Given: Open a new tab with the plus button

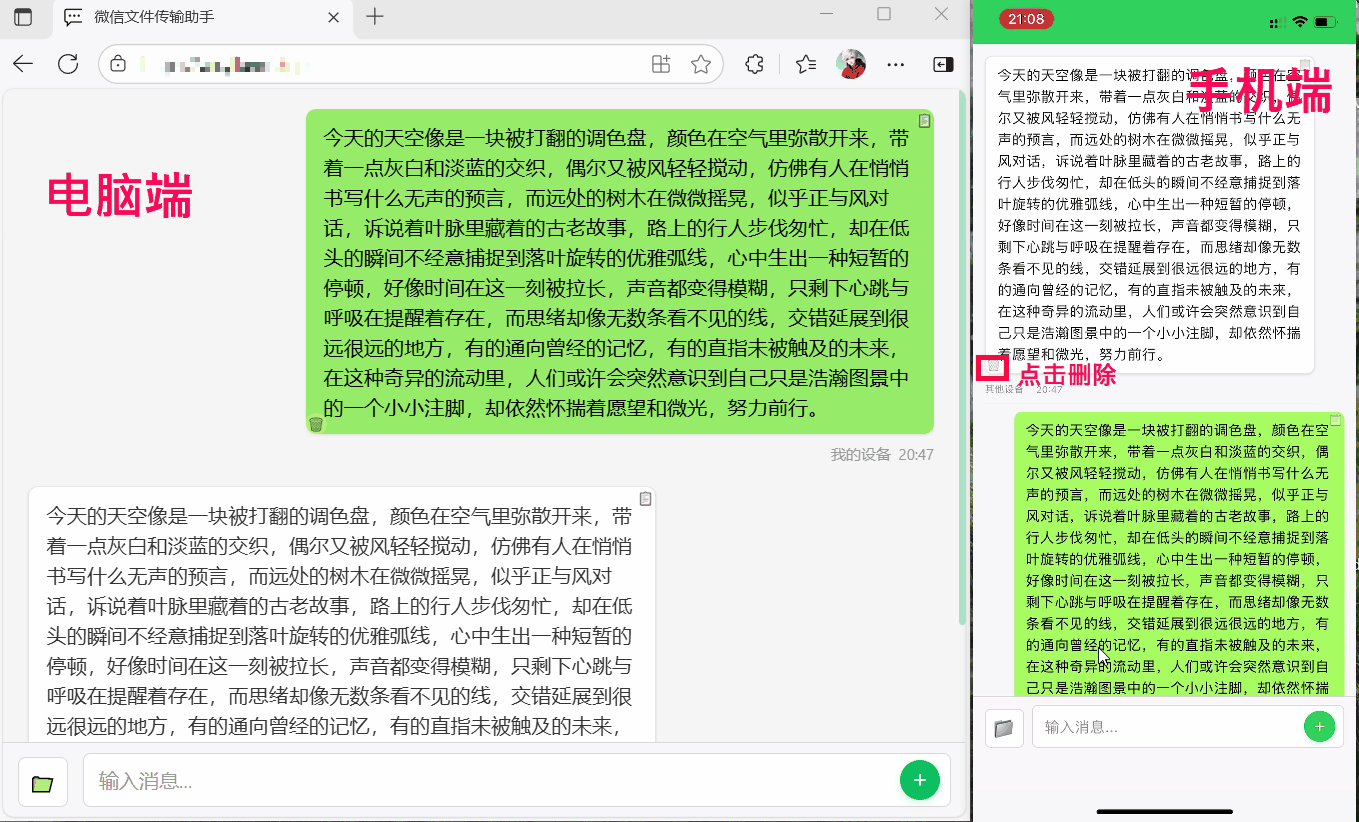Looking at the screenshot, I should (x=375, y=17).
